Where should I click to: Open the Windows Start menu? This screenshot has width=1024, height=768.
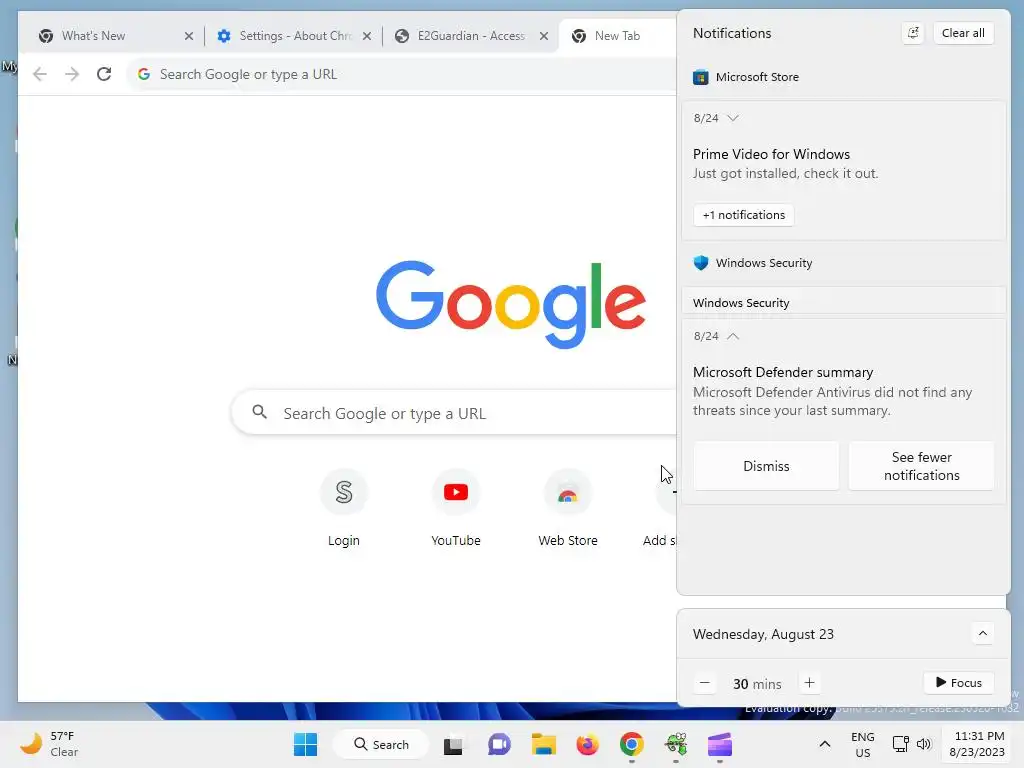[306, 744]
